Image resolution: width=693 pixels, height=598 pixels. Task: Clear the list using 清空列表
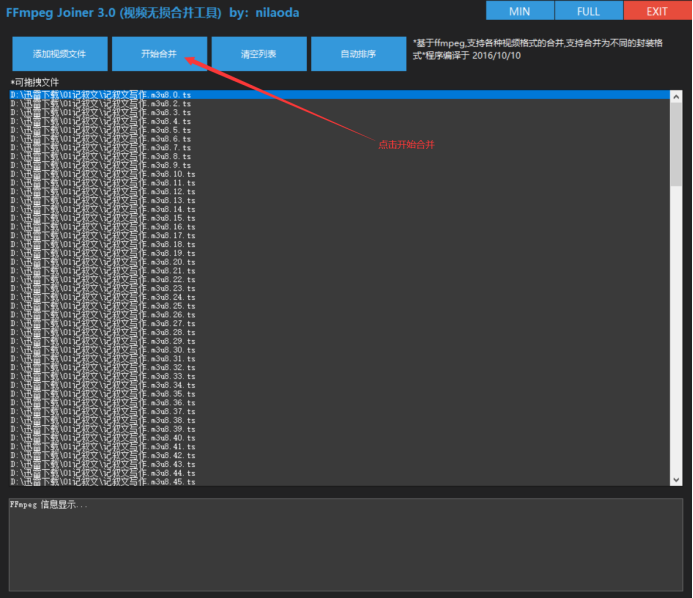(259, 54)
